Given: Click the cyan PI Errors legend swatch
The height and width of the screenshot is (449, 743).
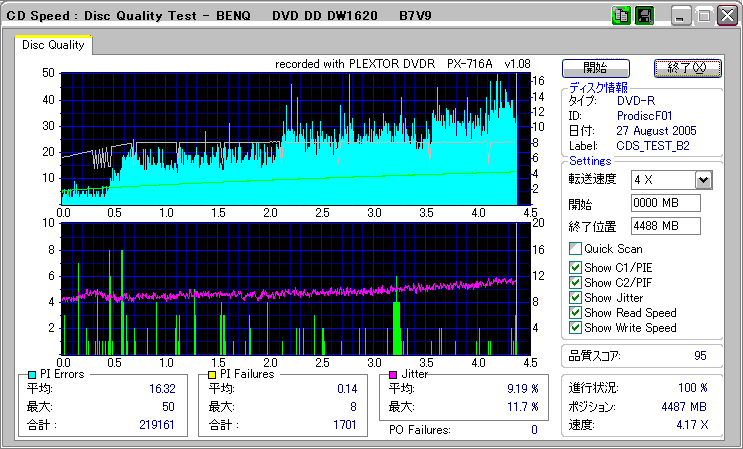Looking at the screenshot, I should pyautogui.click(x=32, y=374).
